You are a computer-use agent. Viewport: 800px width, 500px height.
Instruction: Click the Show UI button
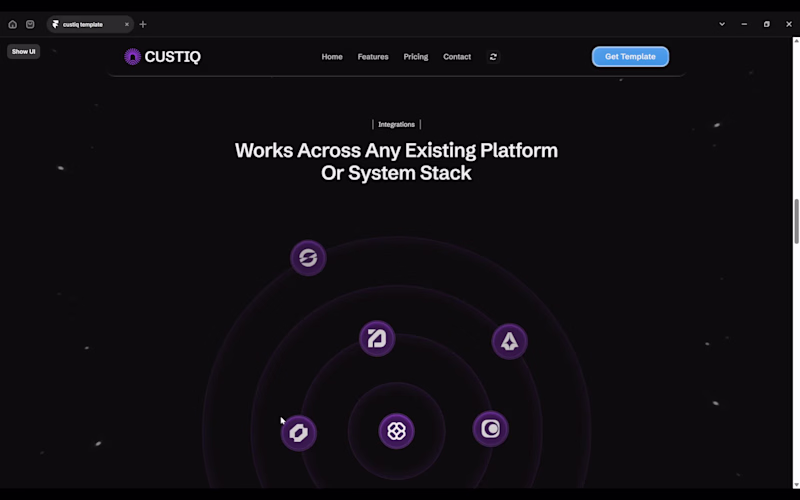point(23,52)
